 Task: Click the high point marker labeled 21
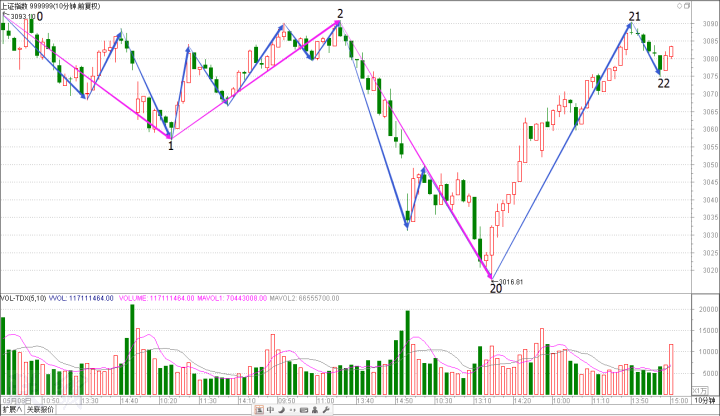click(635, 16)
